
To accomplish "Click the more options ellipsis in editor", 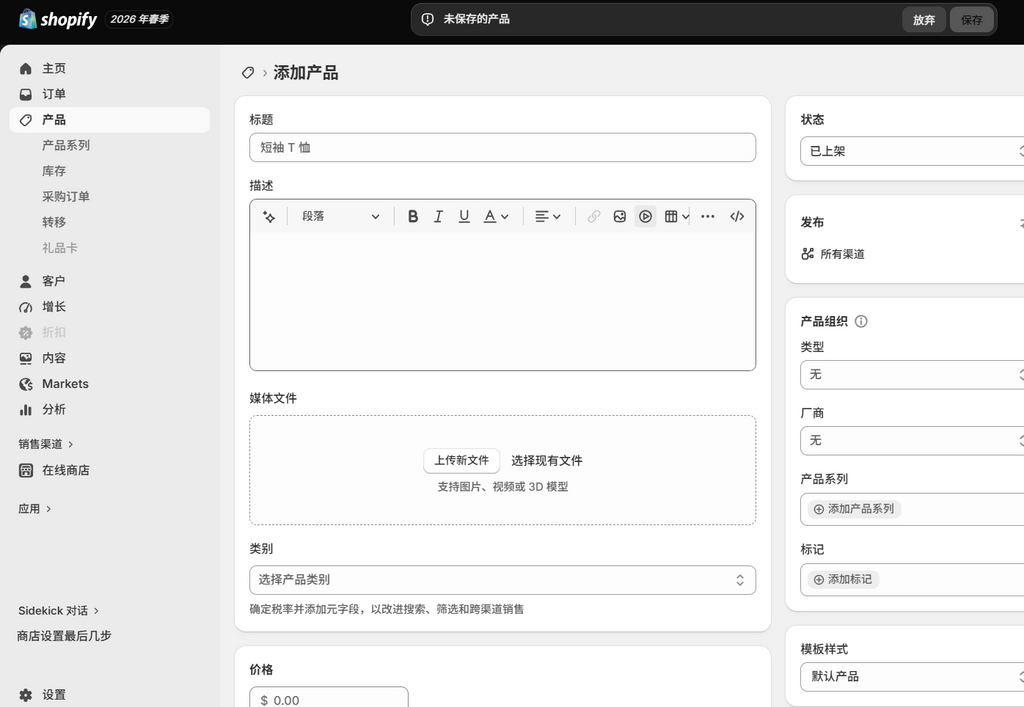I will (707, 217).
